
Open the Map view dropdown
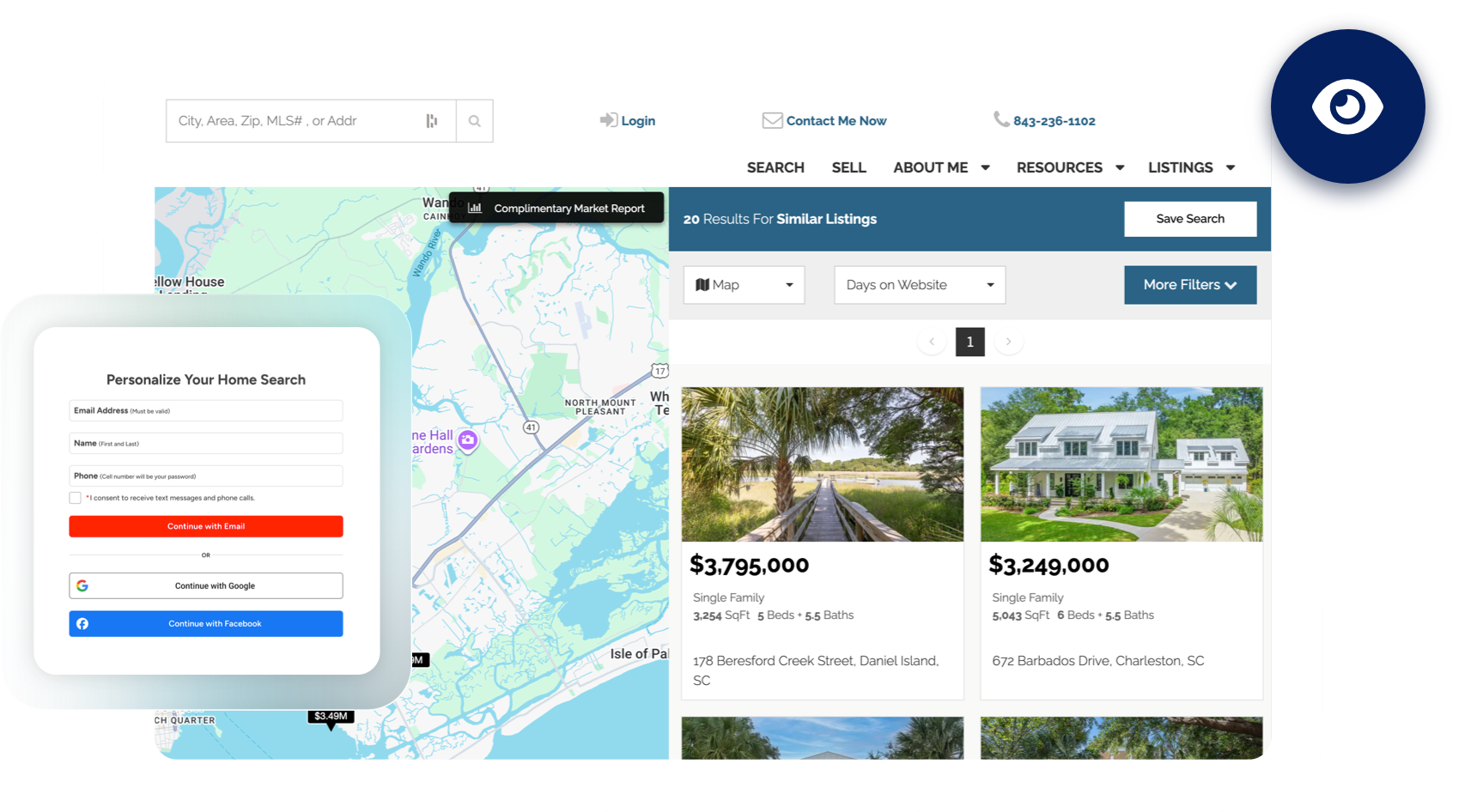(x=744, y=285)
